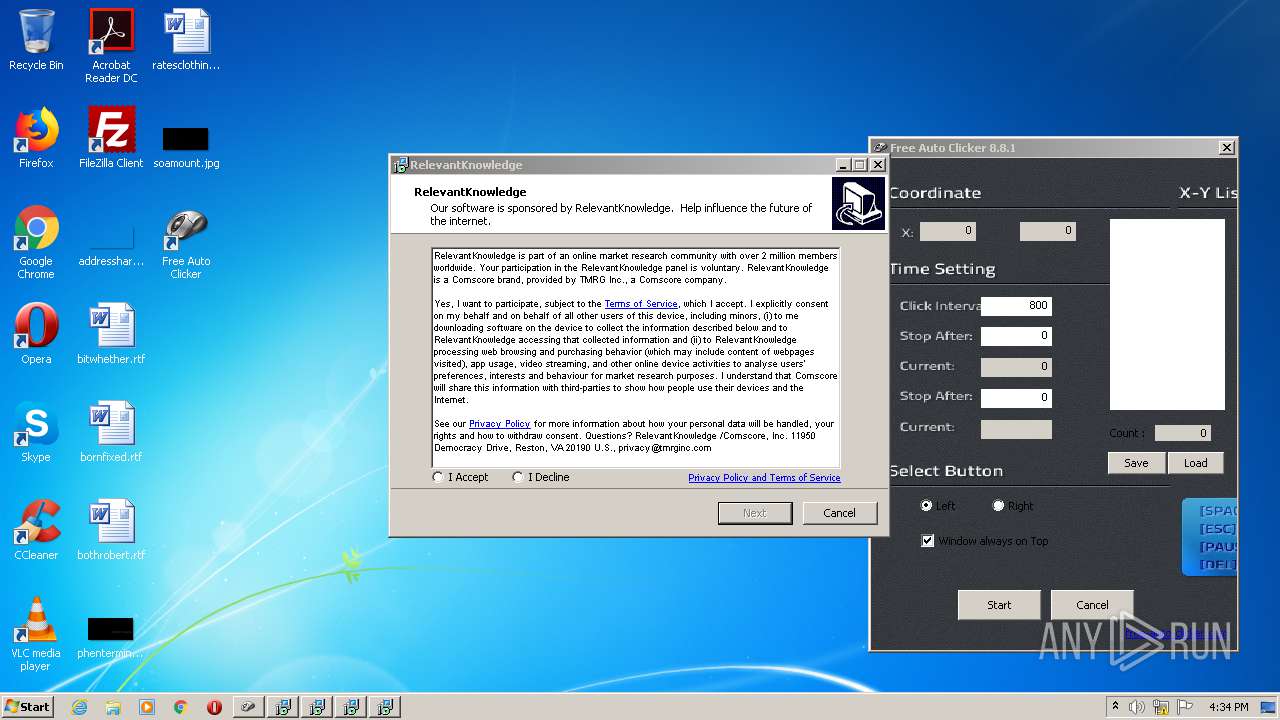The width and height of the screenshot is (1280, 720).
Task: Open the volume control tray icon
Action: [x=1137, y=707]
